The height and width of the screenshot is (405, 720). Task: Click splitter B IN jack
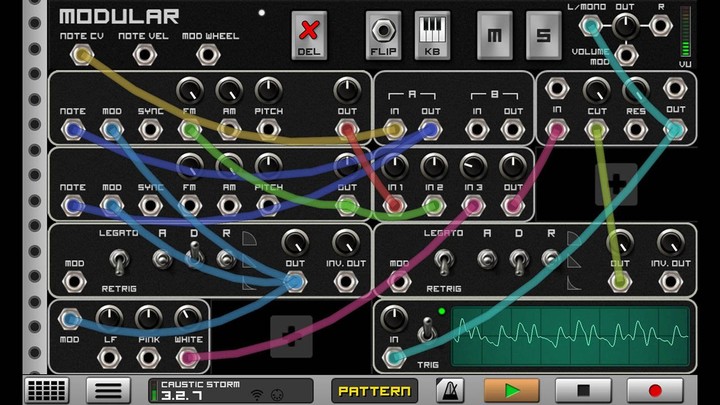coord(477,130)
